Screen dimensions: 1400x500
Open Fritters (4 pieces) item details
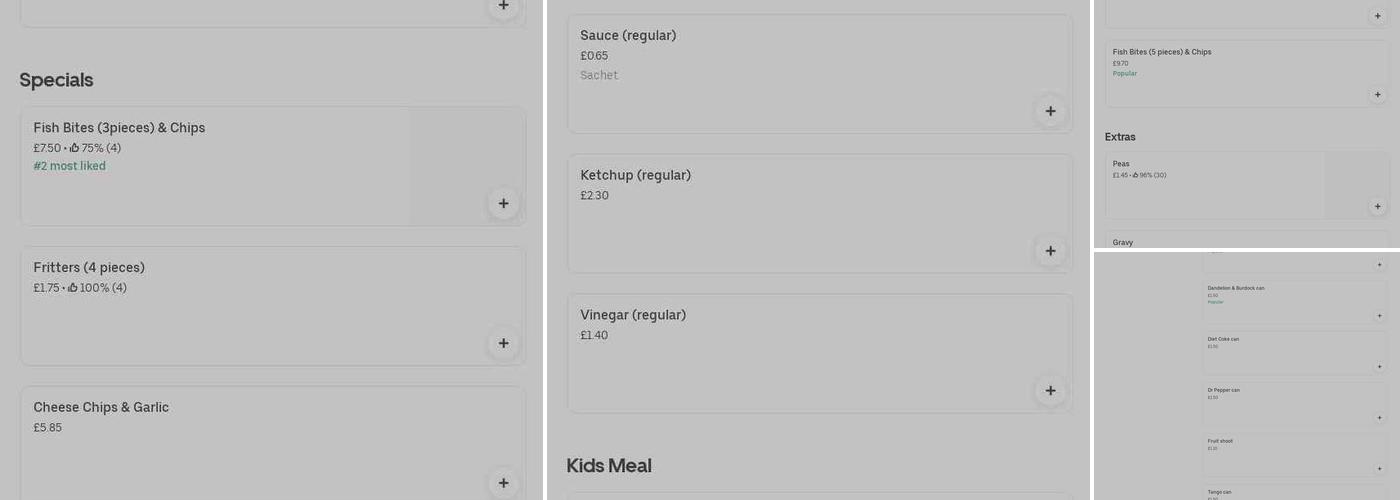coord(89,268)
